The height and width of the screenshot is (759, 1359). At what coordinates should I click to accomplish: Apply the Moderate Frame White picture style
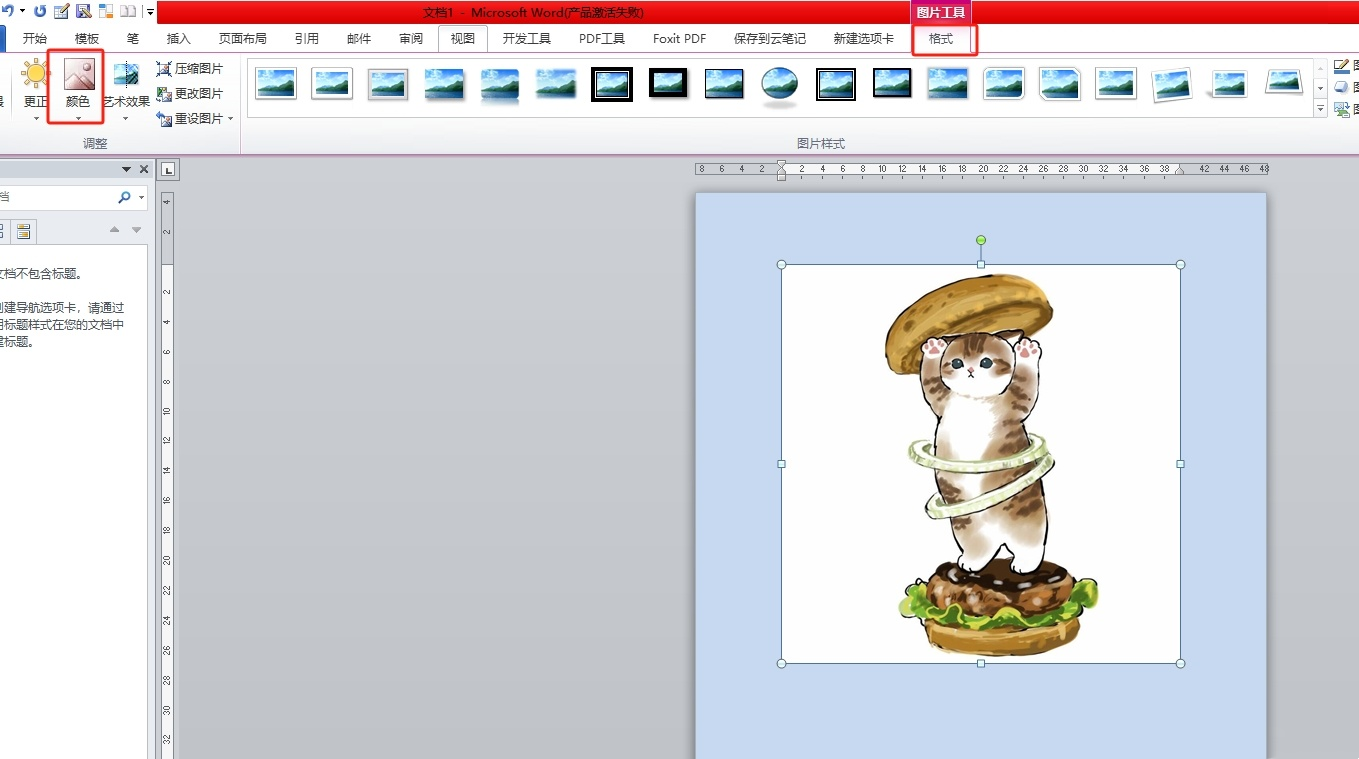pyautogui.click(x=1116, y=84)
